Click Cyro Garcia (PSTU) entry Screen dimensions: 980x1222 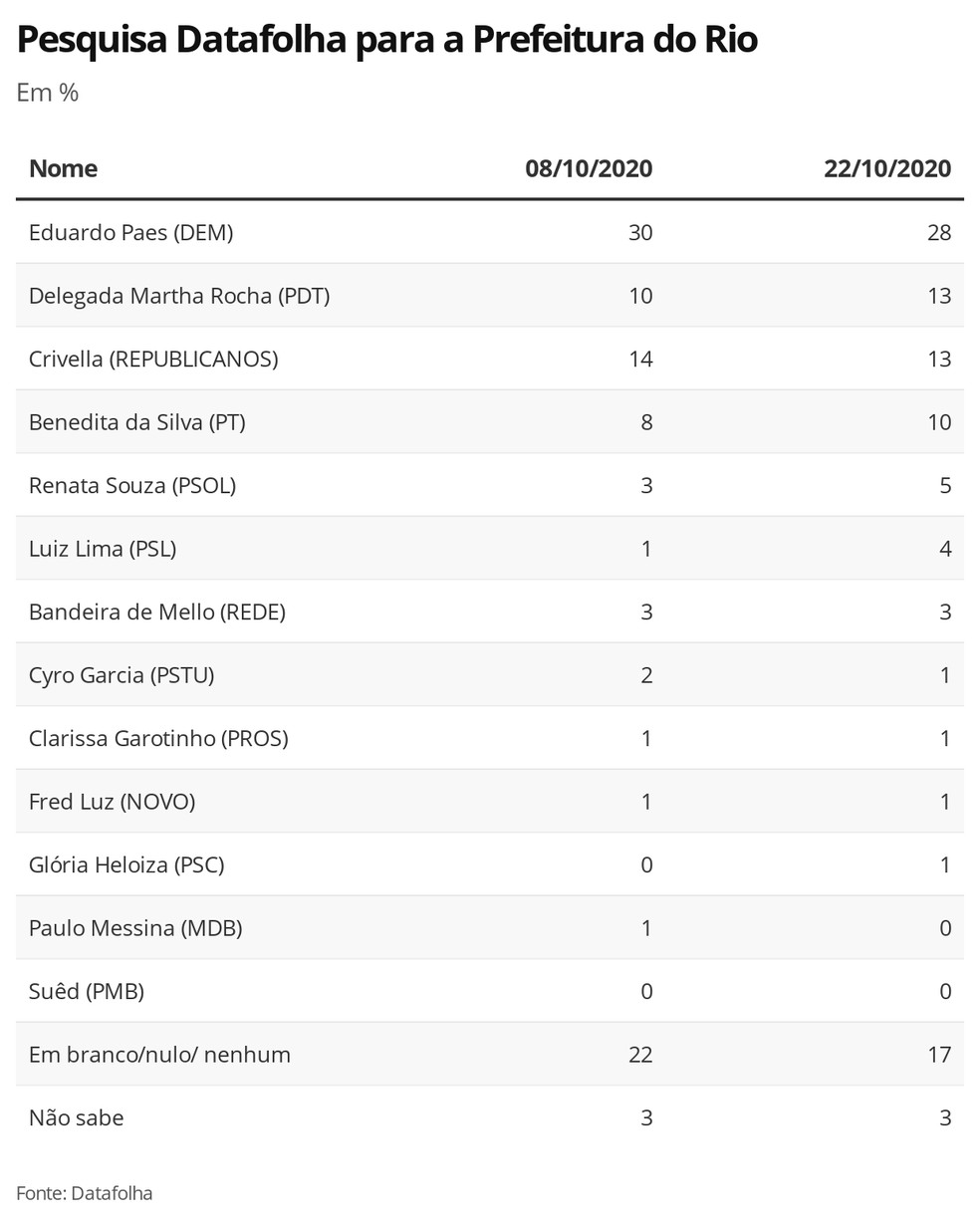click(122, 675)
